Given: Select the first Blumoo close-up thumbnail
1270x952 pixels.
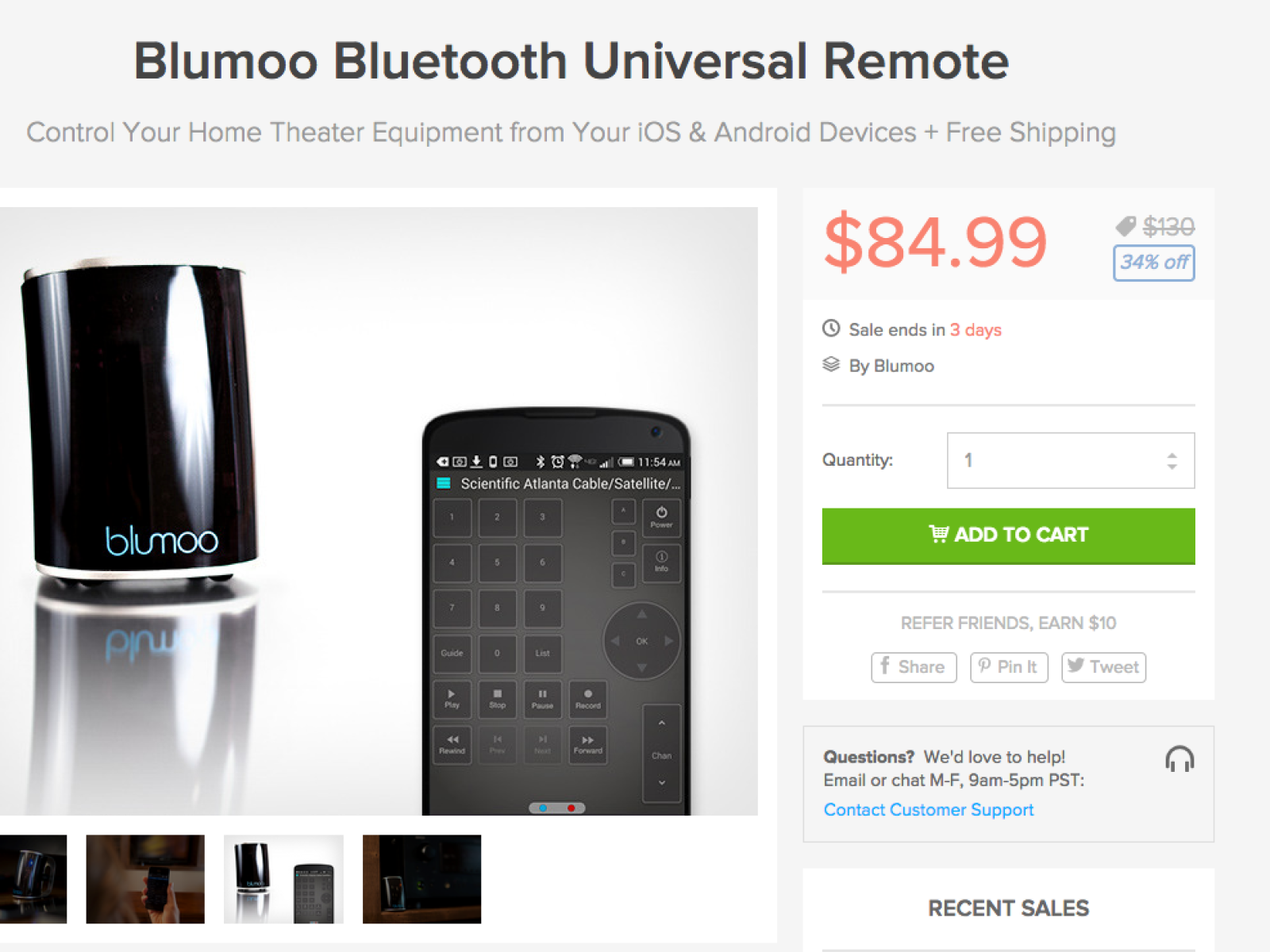Looking at the screenshot, I should 33,879.
